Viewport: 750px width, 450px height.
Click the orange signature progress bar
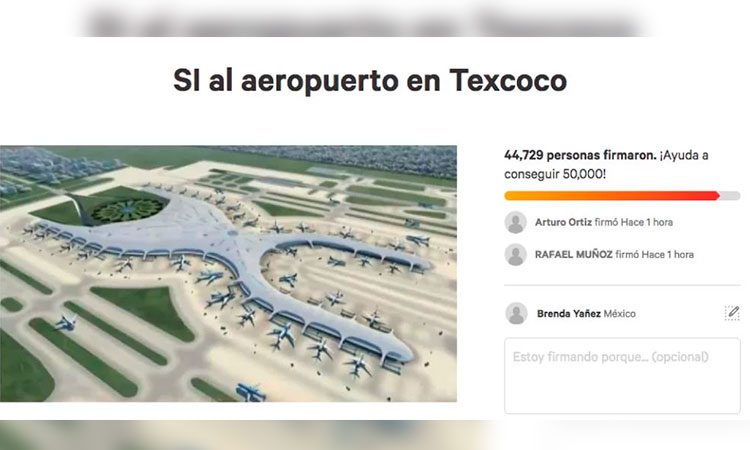click(x=612, y=195)
